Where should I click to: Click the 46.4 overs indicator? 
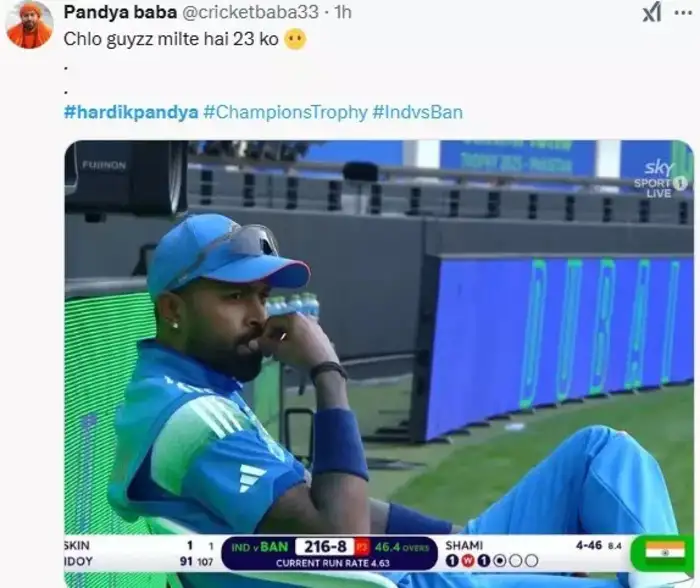[401, 547]
